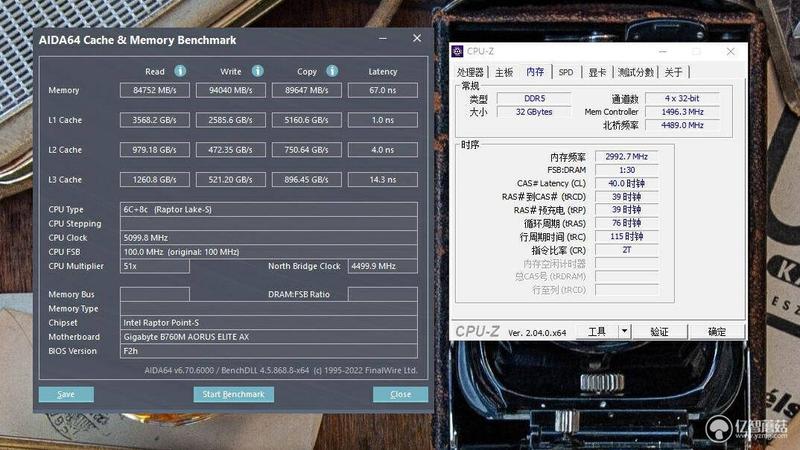Click the Memory Write value 94040 MB/s
The height and width of the screenshot is (450, 800).
point(231,90)
